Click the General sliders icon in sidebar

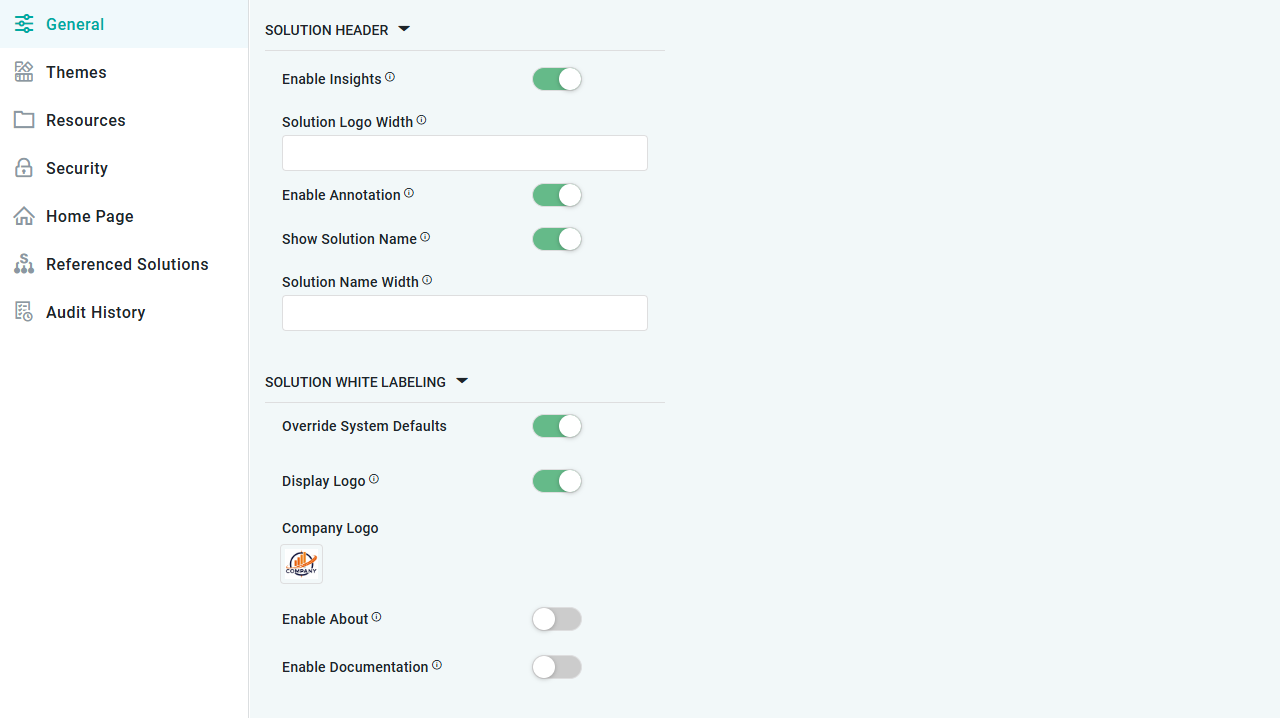tap(24, 24)
